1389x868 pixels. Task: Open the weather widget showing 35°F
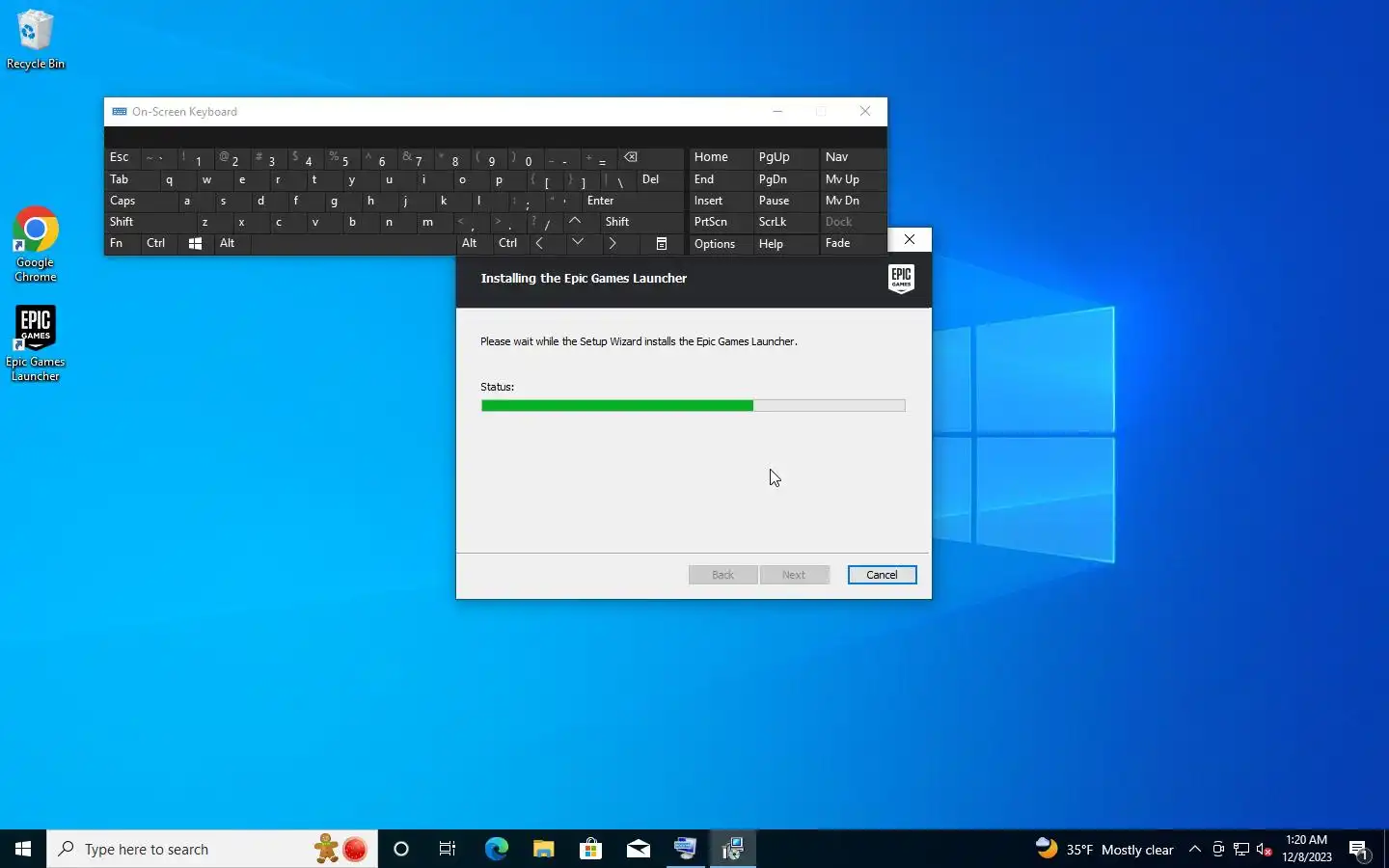click(1104, 849)
